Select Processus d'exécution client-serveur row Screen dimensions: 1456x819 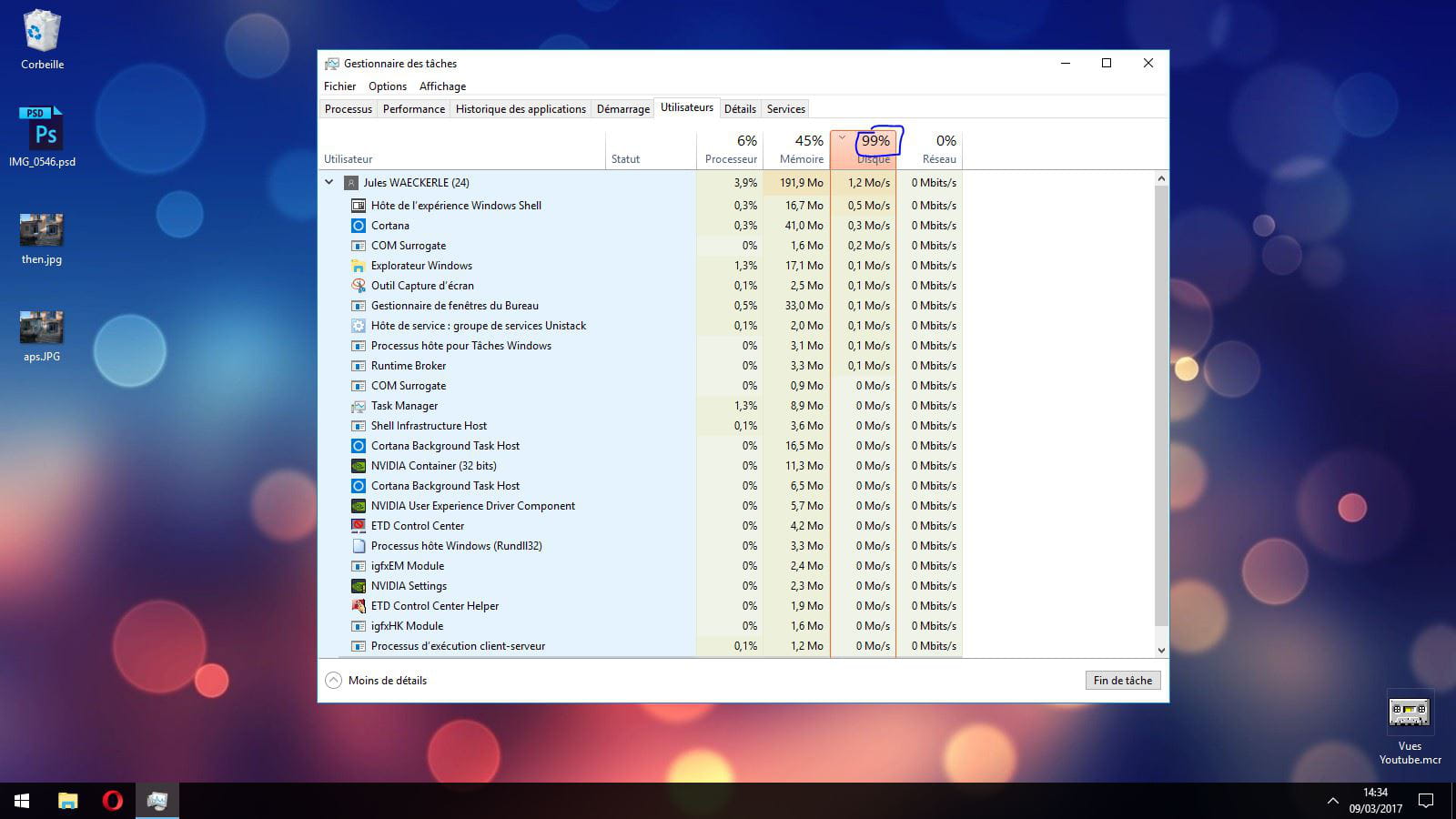coord(640,646)
